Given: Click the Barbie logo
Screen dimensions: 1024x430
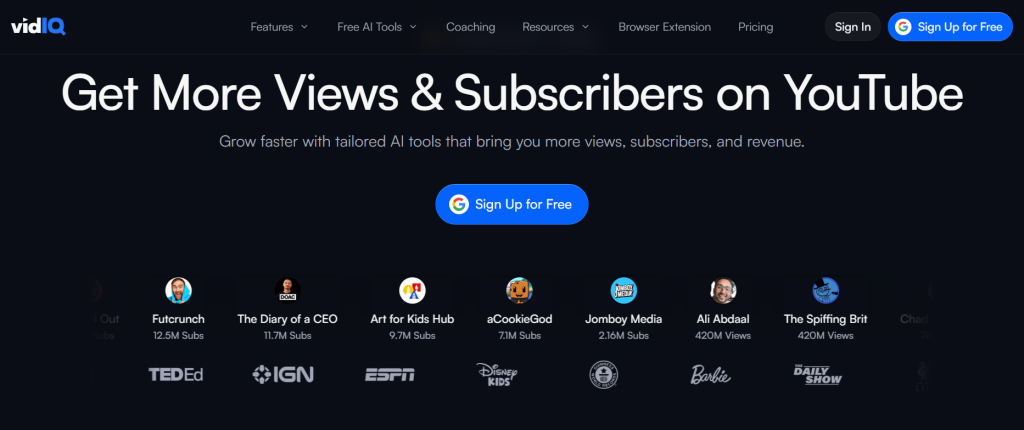Looking at the screenshot, I should click(x=711, y=374).
